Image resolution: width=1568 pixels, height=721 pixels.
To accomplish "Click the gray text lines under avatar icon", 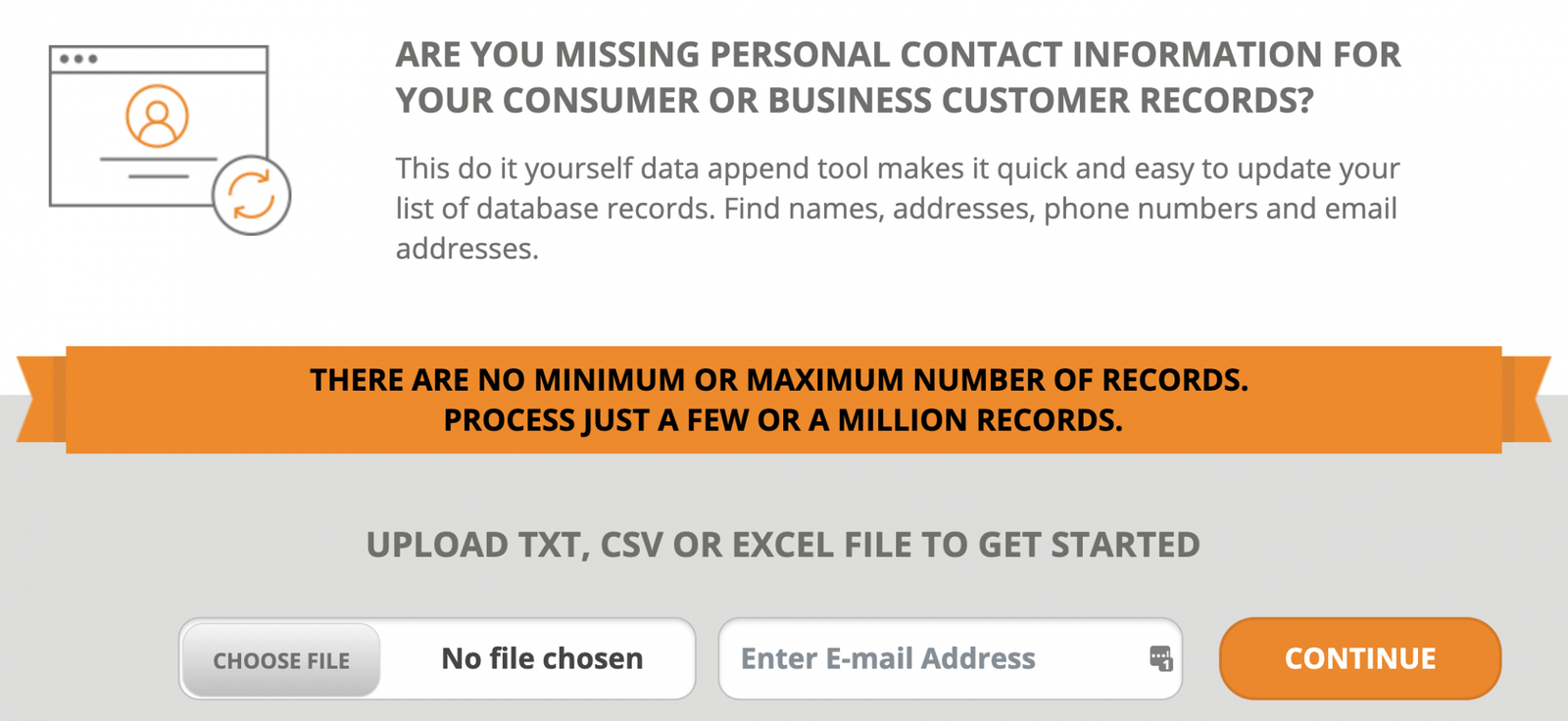I will (158, 168).
